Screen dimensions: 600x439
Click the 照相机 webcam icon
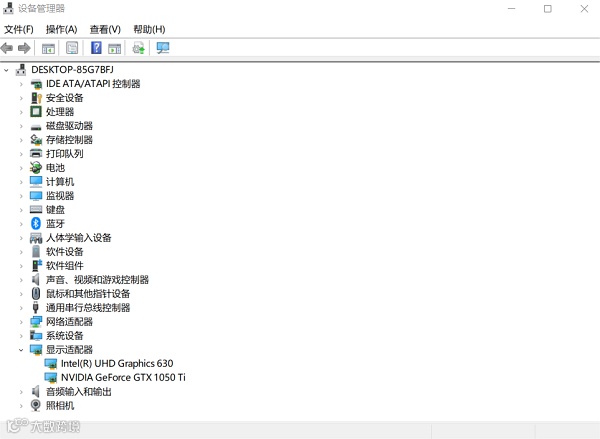[36, 405]
